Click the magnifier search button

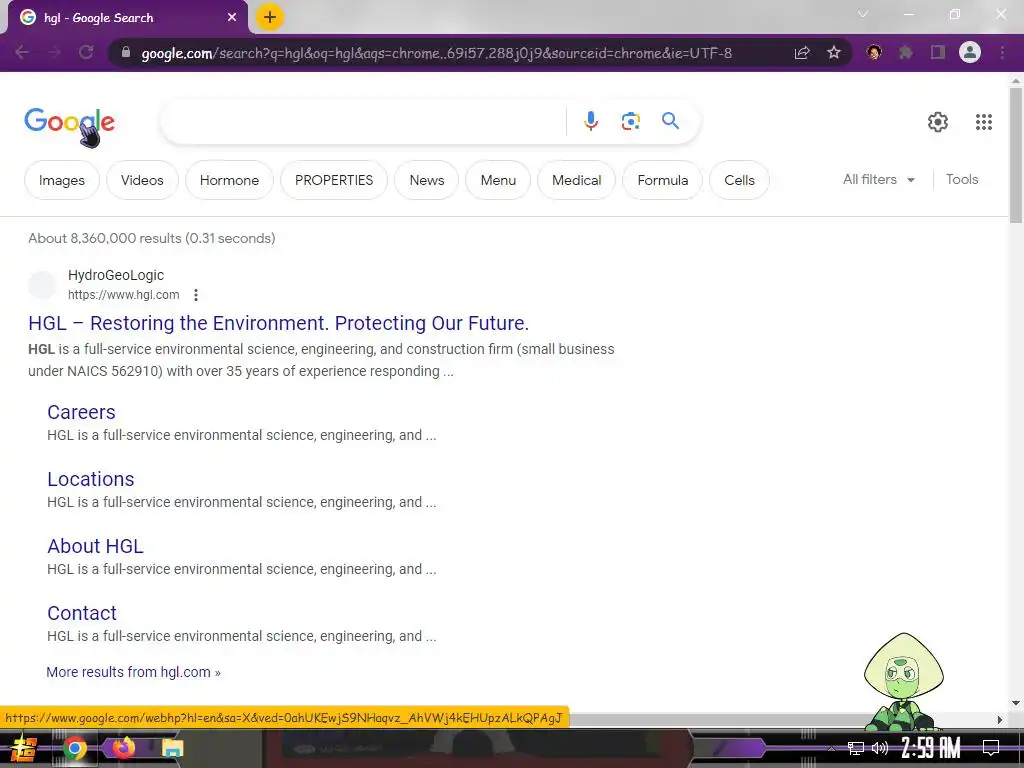(x=670, y=121)
